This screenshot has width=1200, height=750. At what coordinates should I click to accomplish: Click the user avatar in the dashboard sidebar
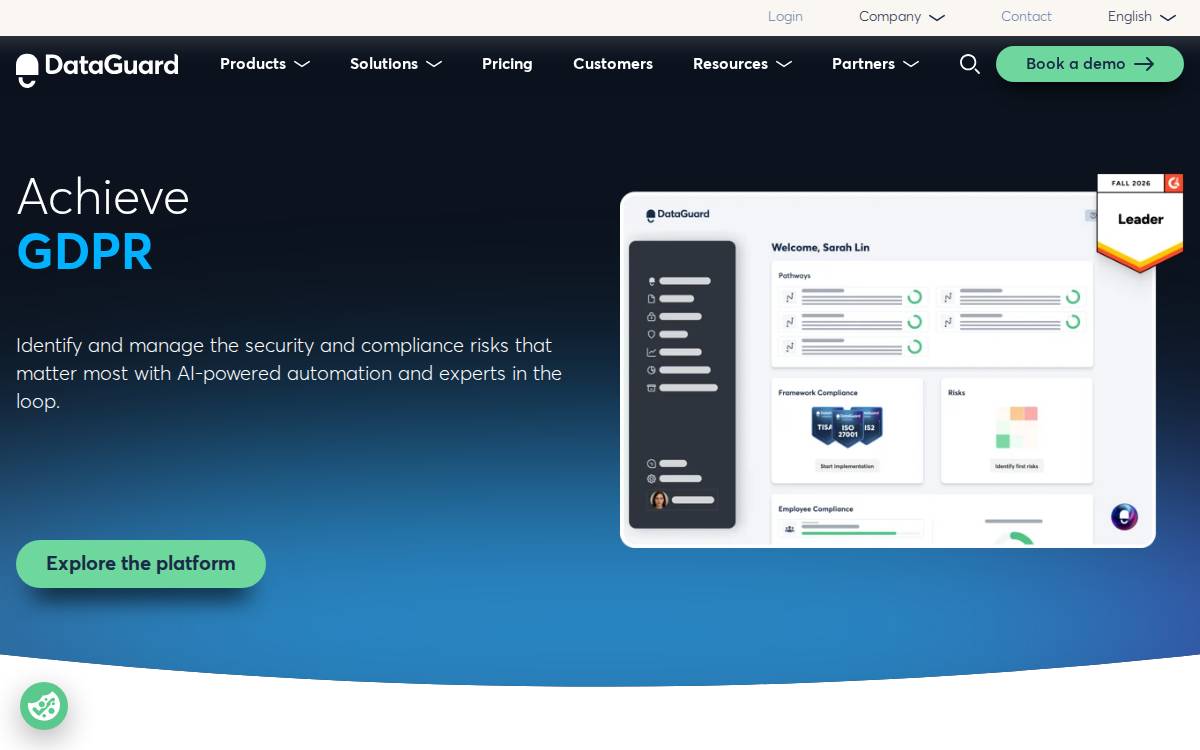[x=659, y=500]
